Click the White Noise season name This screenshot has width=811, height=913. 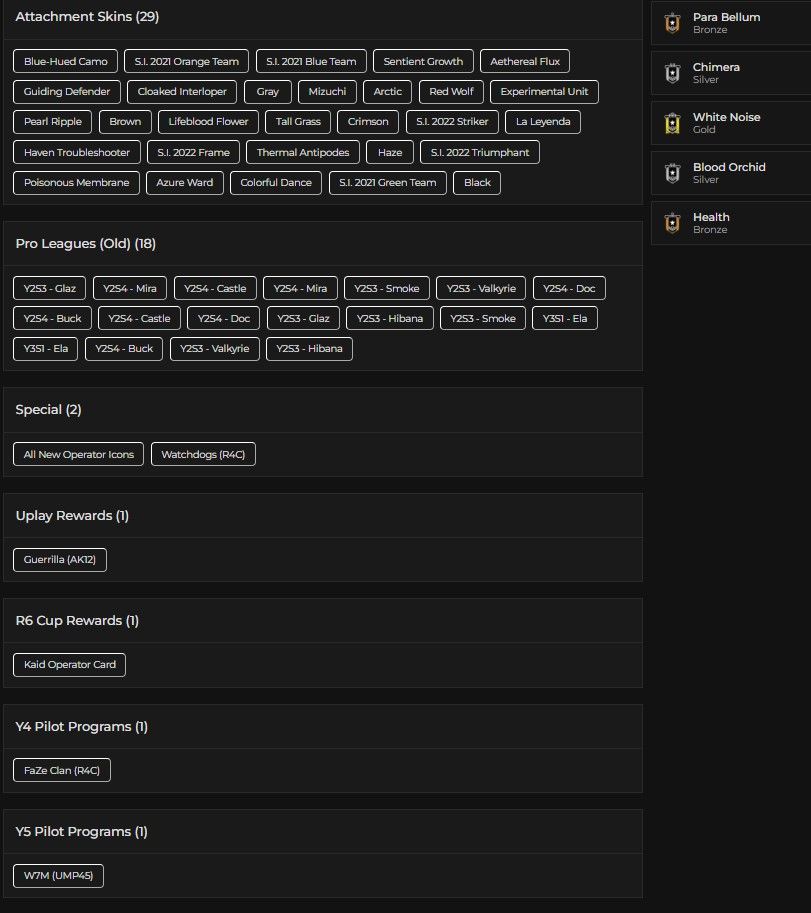point(727,117)
